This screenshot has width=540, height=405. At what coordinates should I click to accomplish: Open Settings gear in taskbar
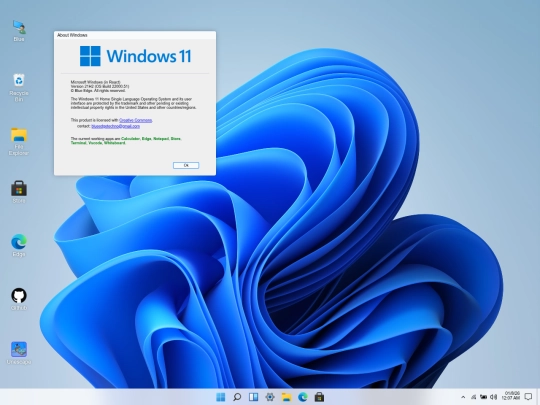click(270, 397)
